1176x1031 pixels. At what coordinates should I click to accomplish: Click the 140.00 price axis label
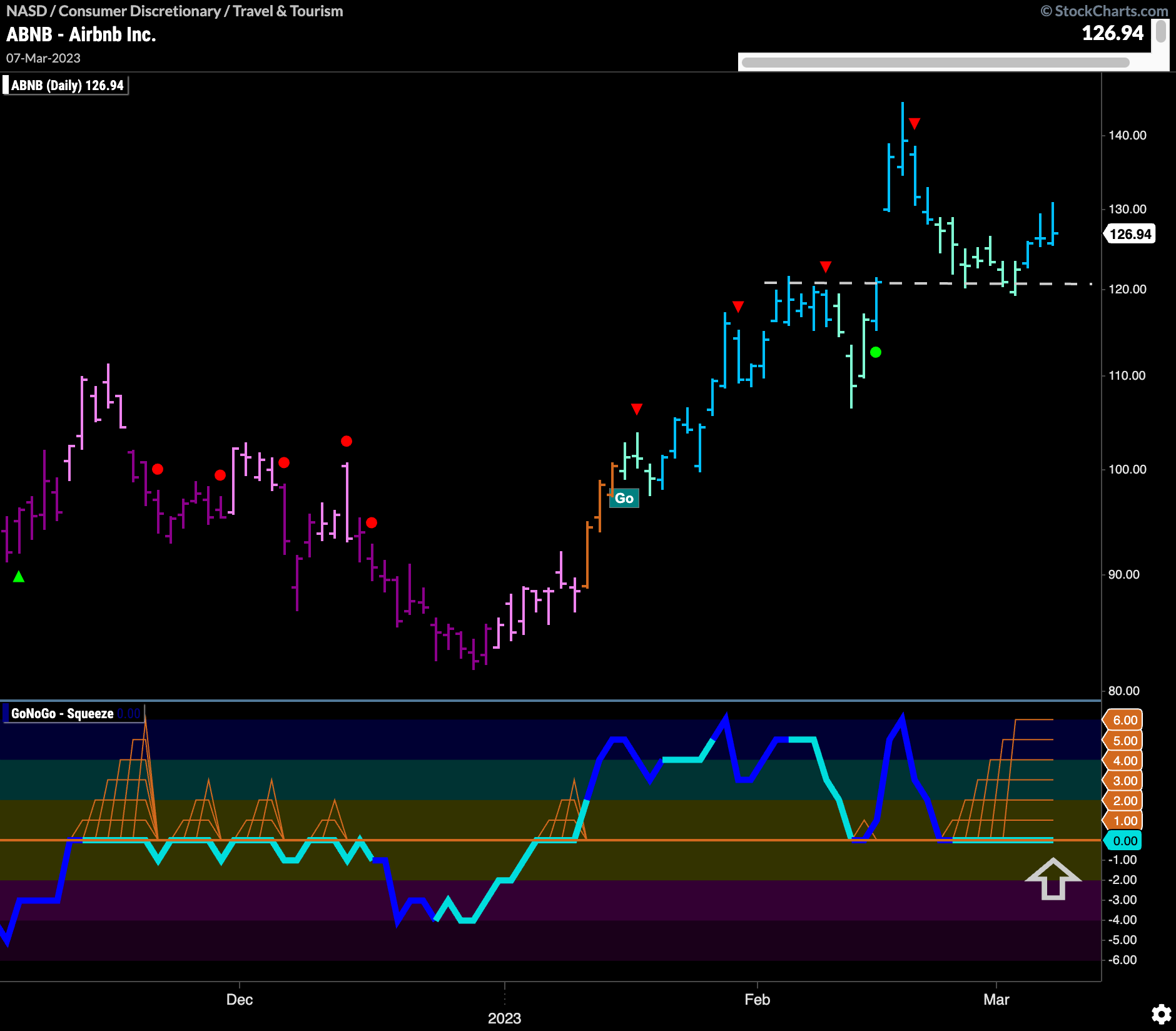coord(1127,135)
